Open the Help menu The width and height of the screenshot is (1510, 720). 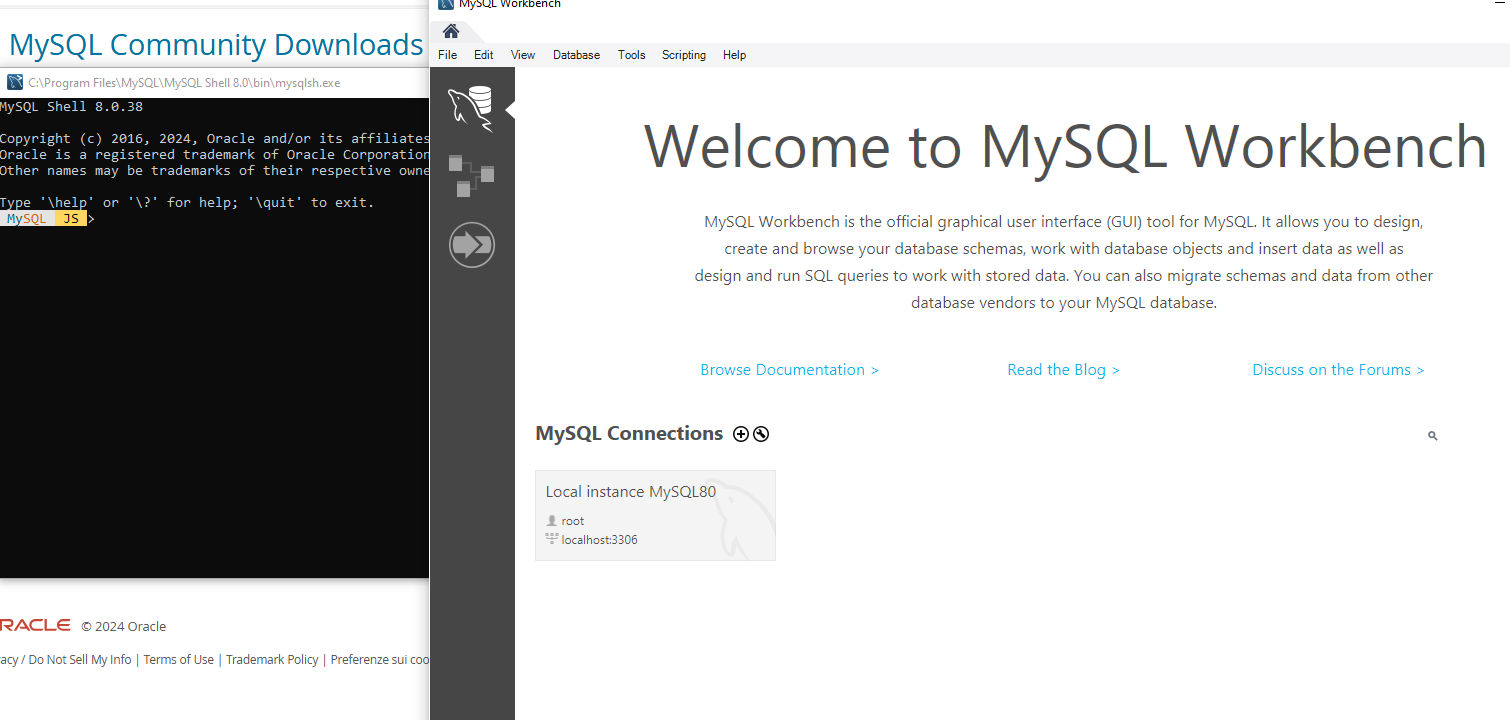click(734, 55)
